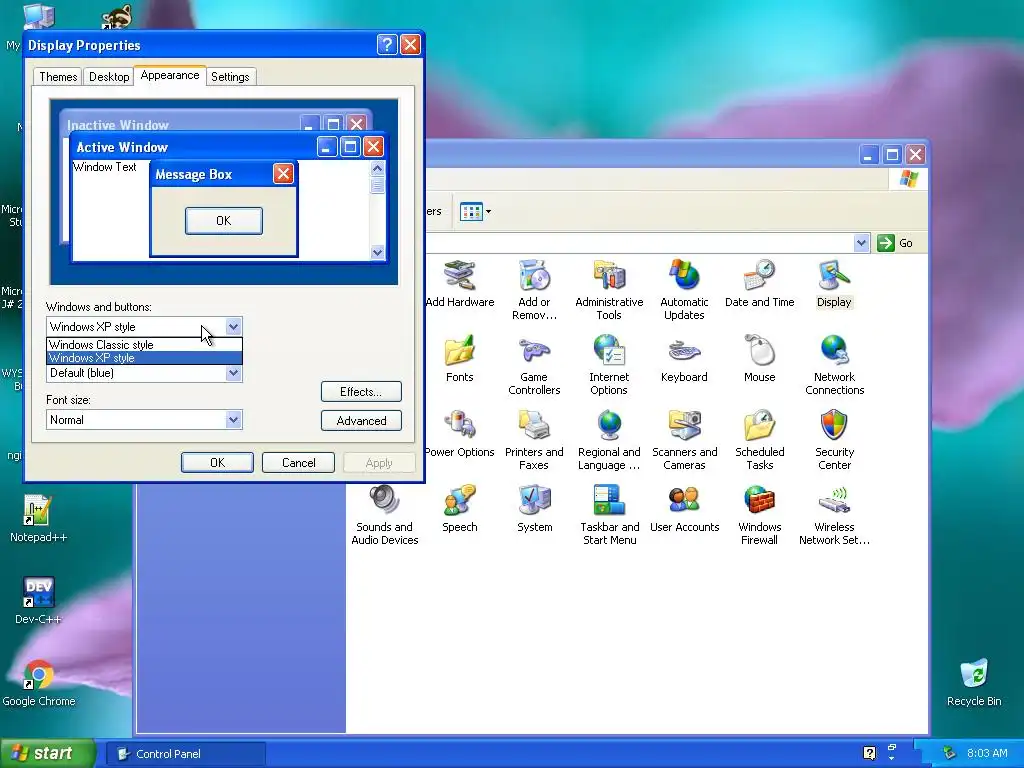Select the Appearance tab
Viewport: 1024px width, 768px height.
click(170, 75)
